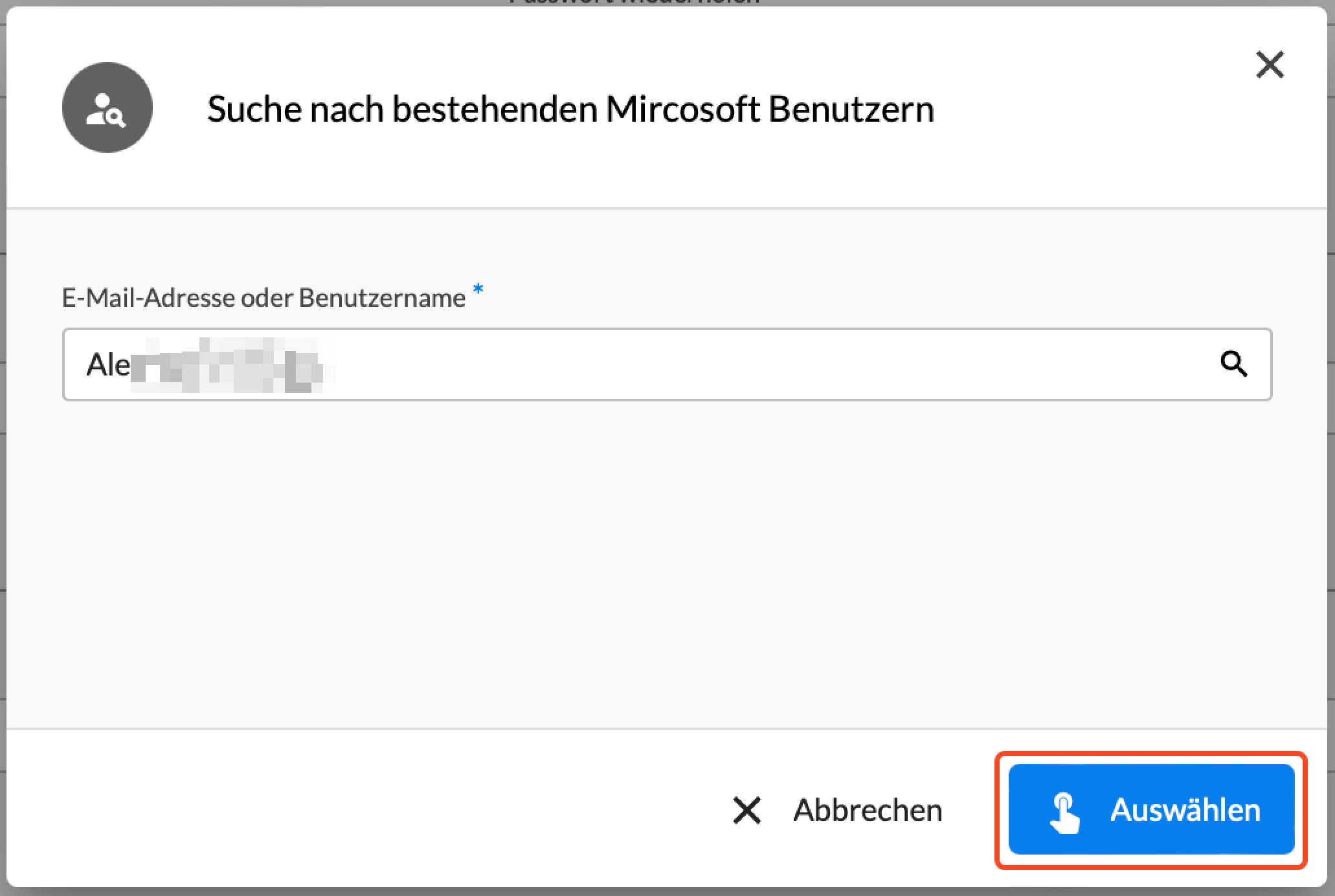Focus the E-Mail-Adresse oder Benutzername field
Image resolution: width=1335 pixels, height=896 pixels.
(667, 364)
